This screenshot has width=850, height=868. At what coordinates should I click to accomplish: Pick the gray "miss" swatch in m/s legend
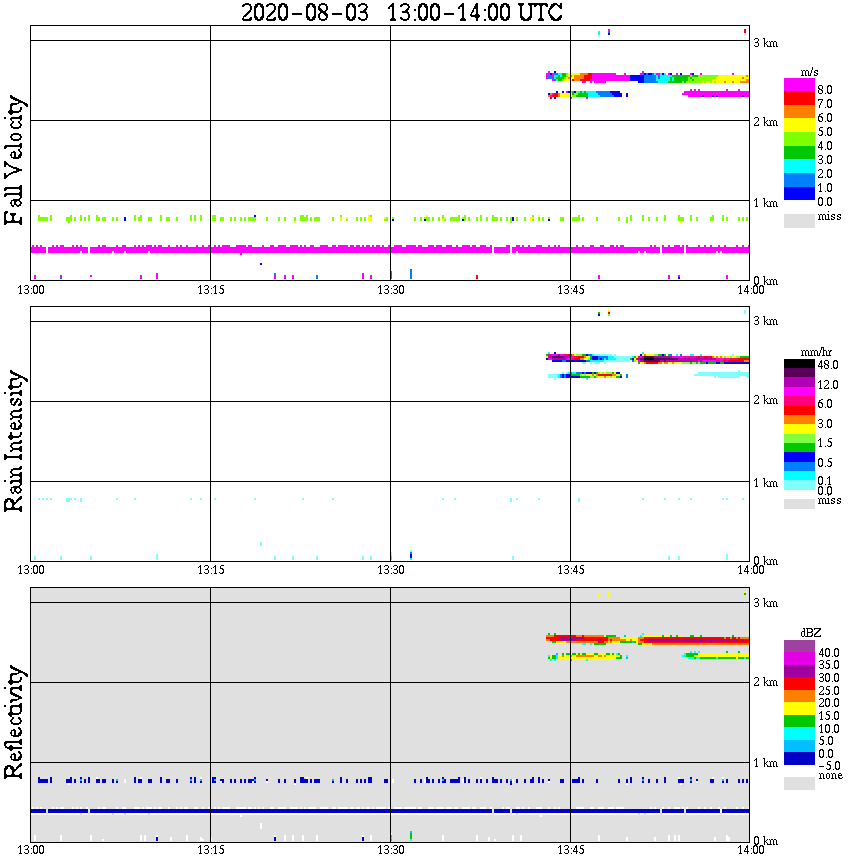click(799, 220)
